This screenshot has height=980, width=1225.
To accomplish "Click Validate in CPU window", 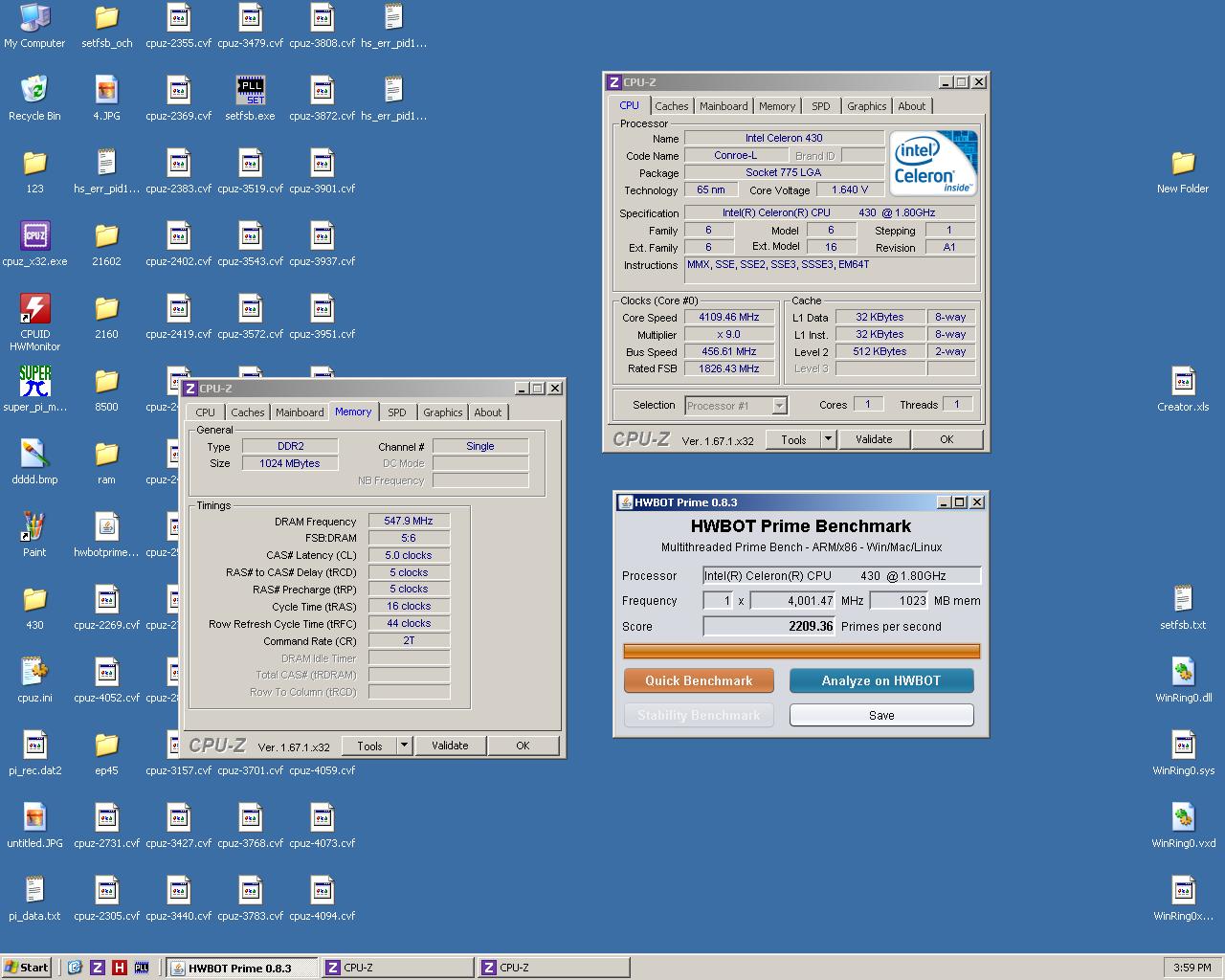I will pos(874,439).
